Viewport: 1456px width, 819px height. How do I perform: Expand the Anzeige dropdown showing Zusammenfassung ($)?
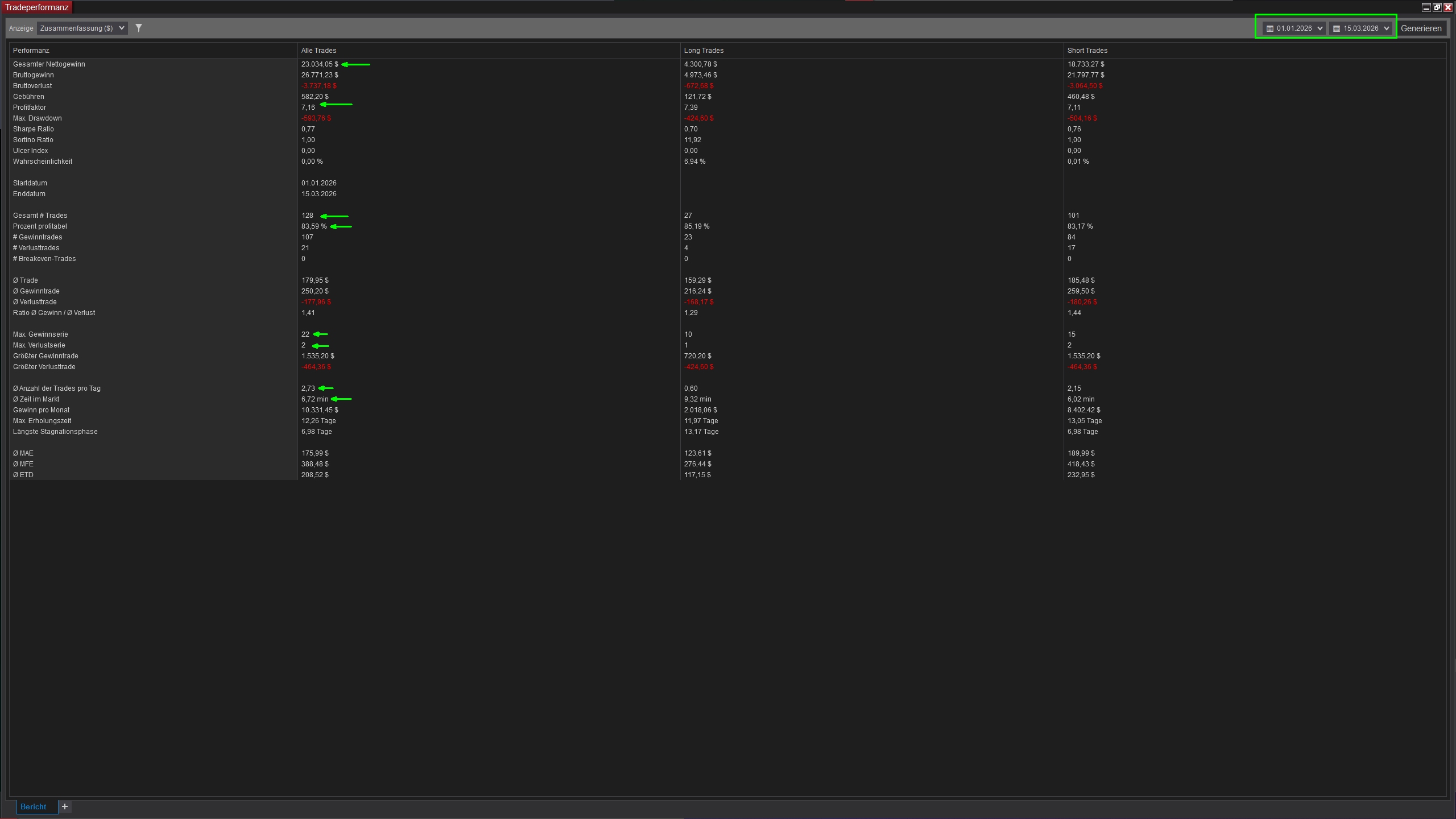[122, 27]
